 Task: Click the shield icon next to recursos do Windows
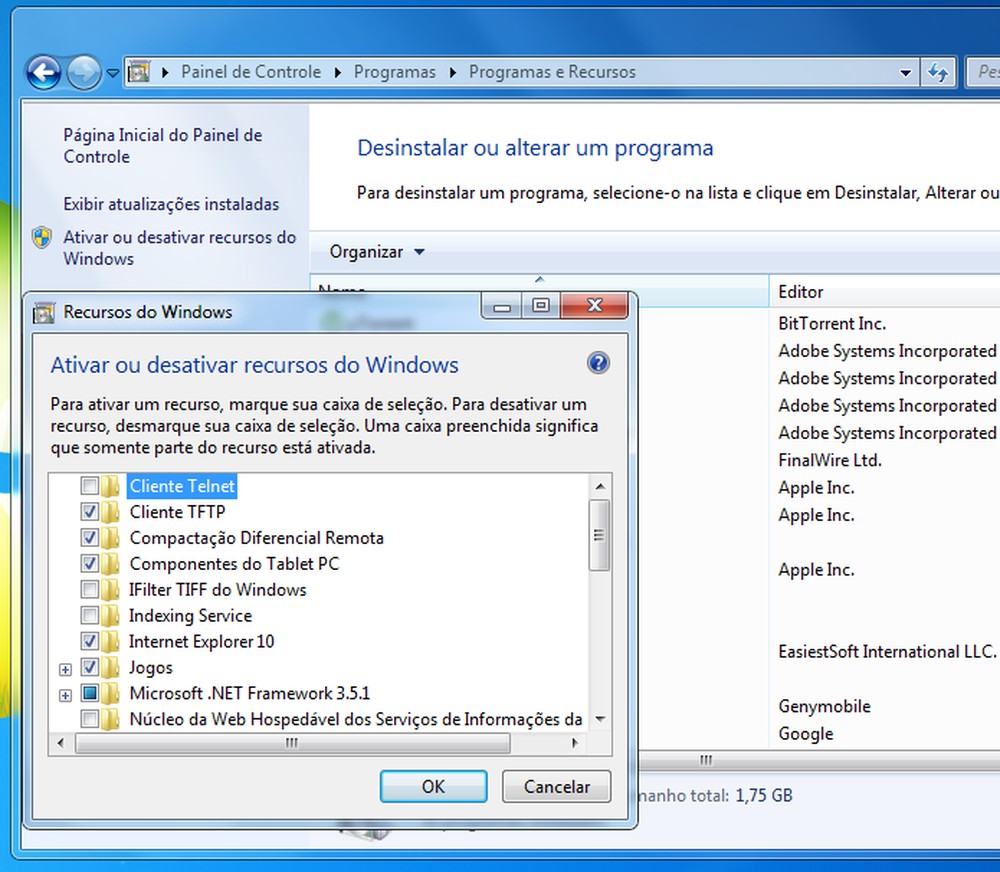click(40, 238)
